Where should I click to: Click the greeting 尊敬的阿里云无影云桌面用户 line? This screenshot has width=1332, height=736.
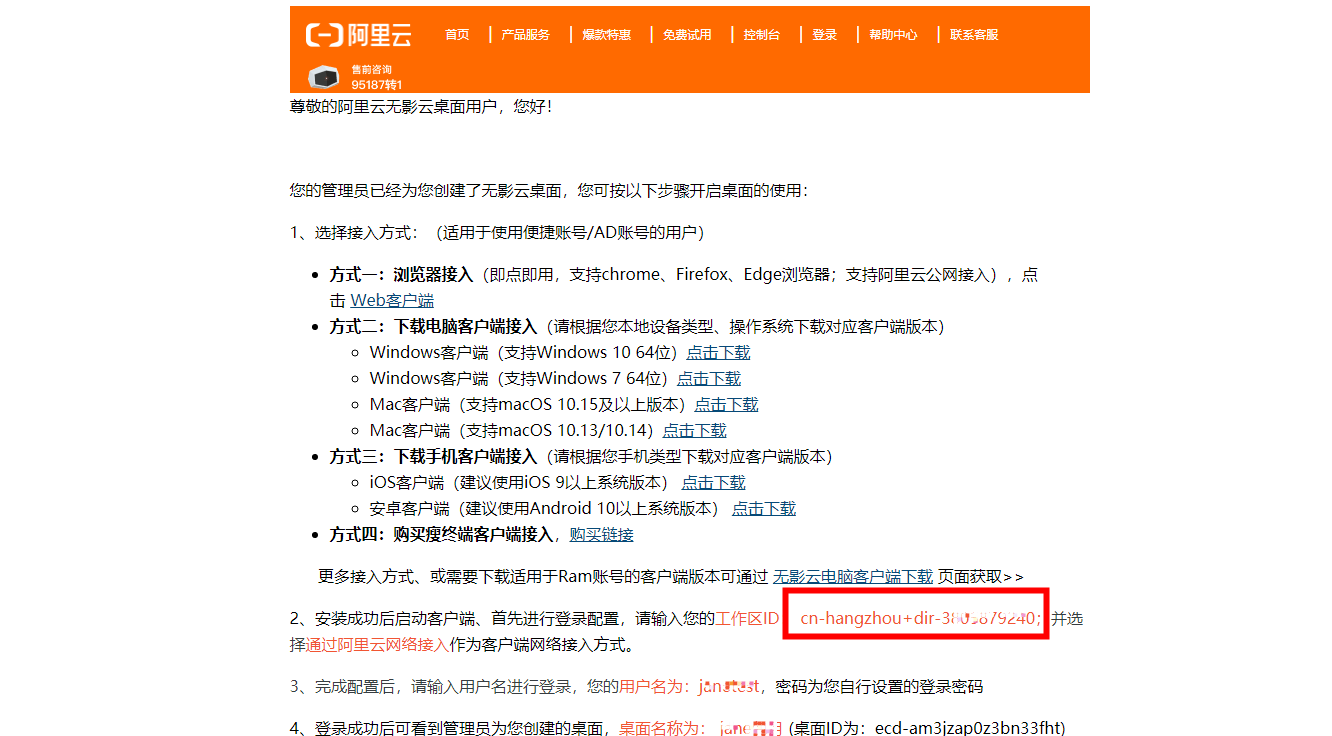point(421,106)
